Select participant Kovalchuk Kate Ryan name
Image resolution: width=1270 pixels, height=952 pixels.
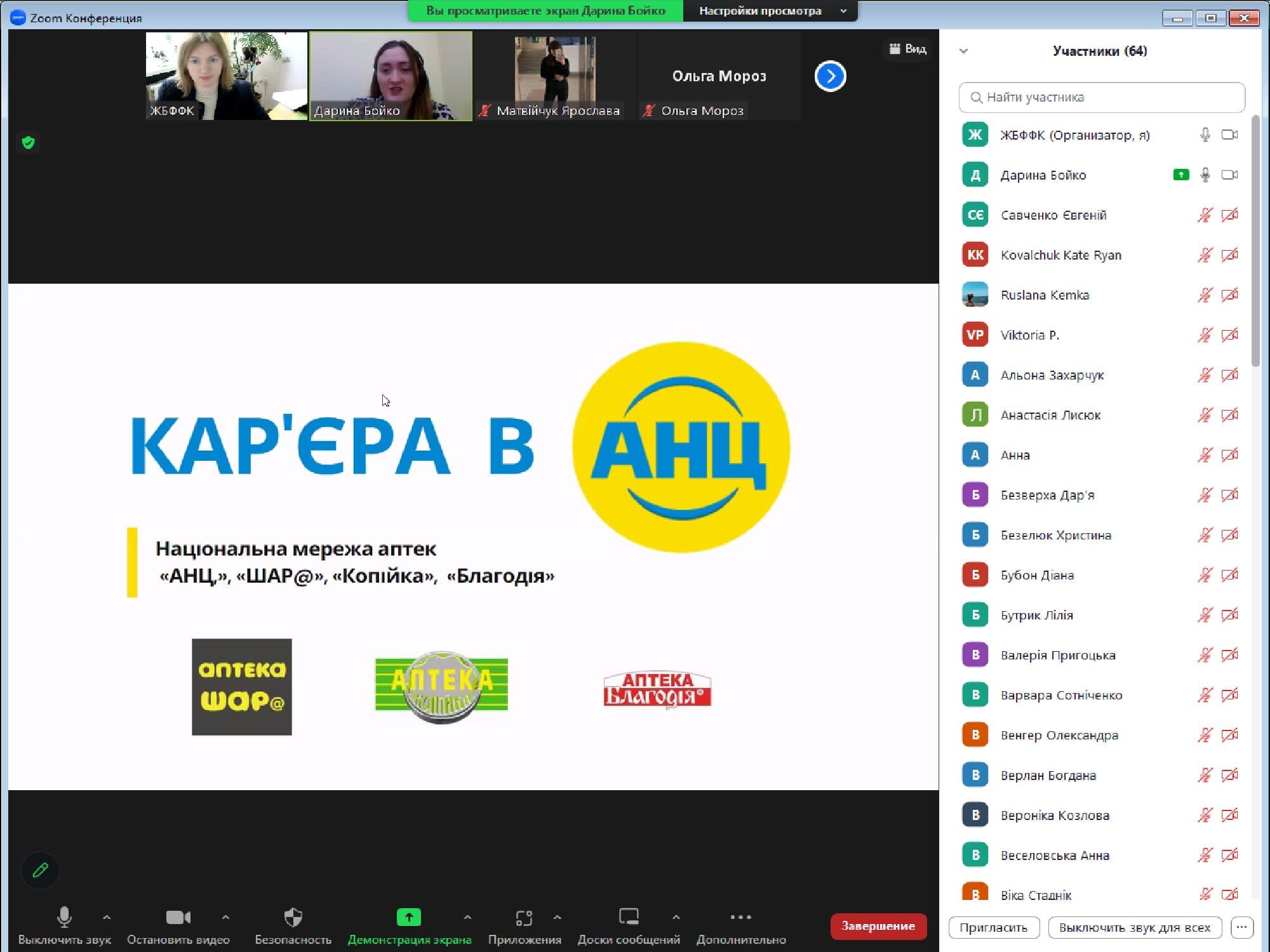[1060, 255]
